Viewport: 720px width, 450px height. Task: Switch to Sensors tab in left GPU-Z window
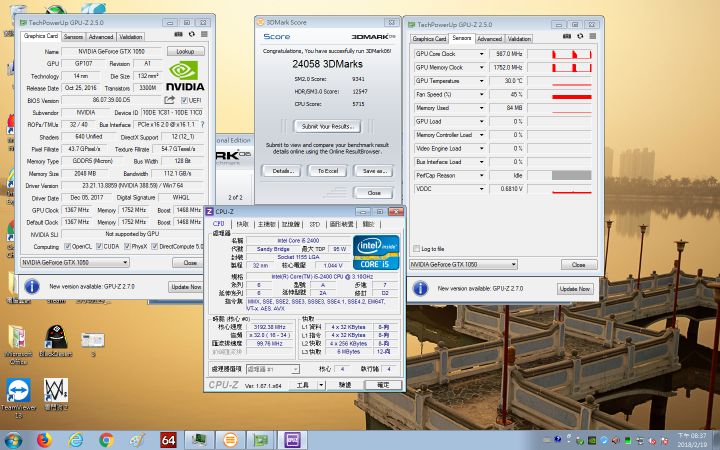point(73,37)
